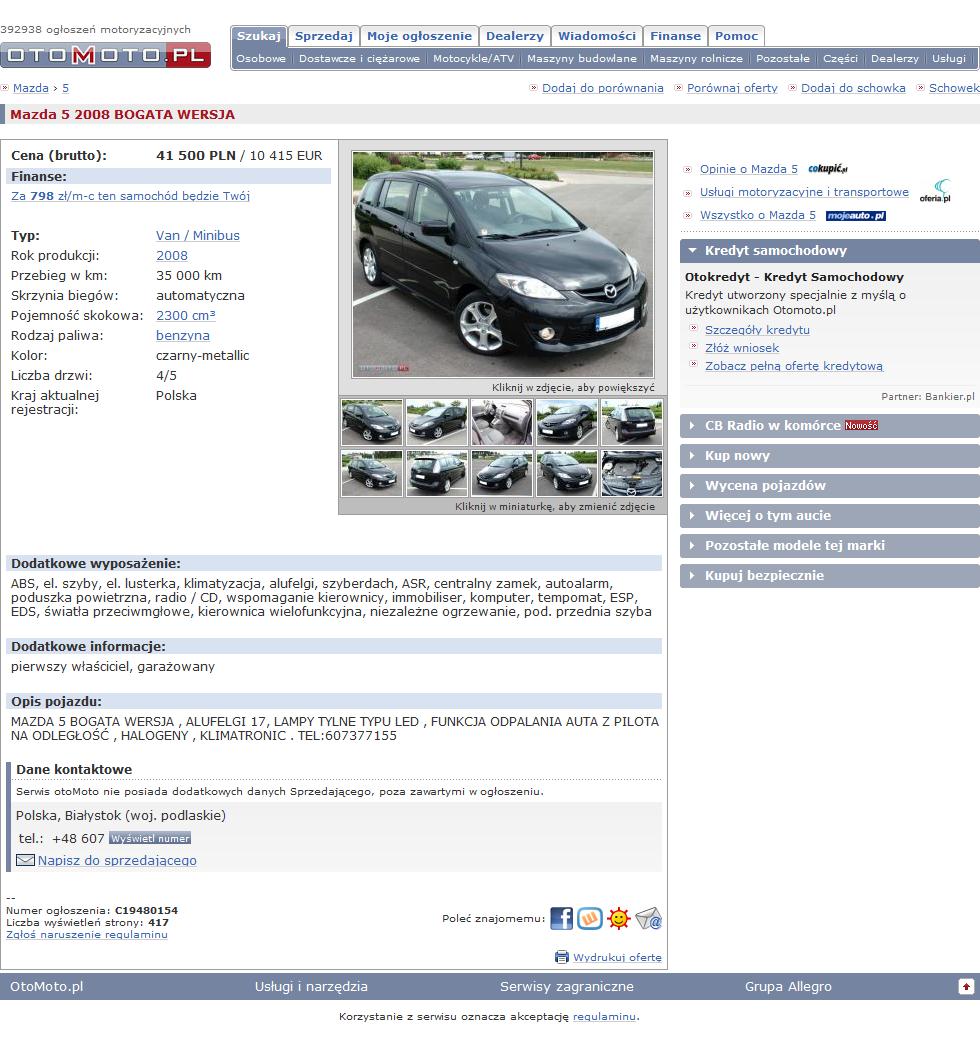This screenshot has height=1042, width=980.
Task: Reveal number with Wyświetl numer button
Action: pos(150,838)
